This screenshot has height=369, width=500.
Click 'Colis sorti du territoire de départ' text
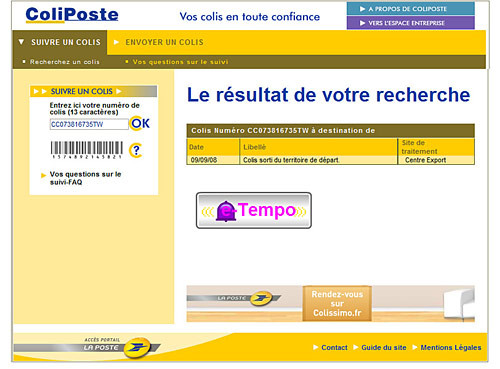coord(291,160)
